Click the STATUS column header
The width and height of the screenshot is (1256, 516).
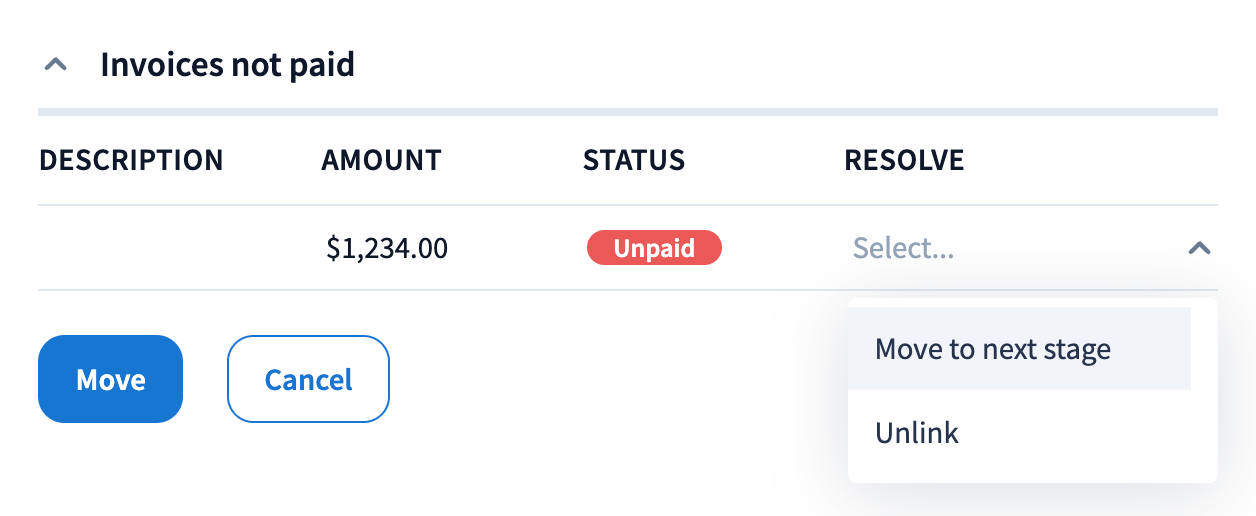coord(634,160)
